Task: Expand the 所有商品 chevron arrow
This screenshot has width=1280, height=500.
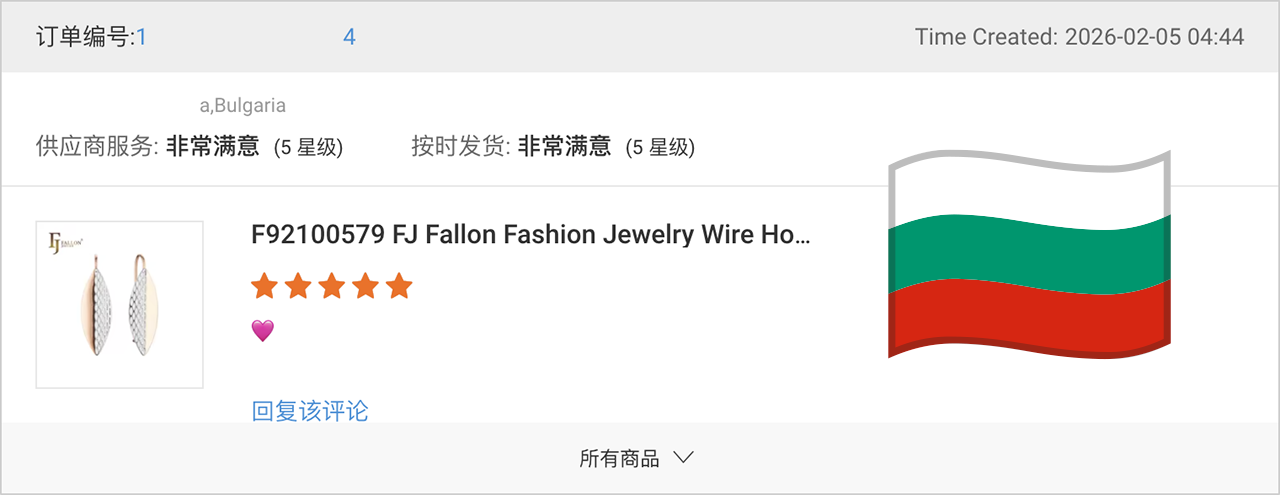Action: click(684, 458)
